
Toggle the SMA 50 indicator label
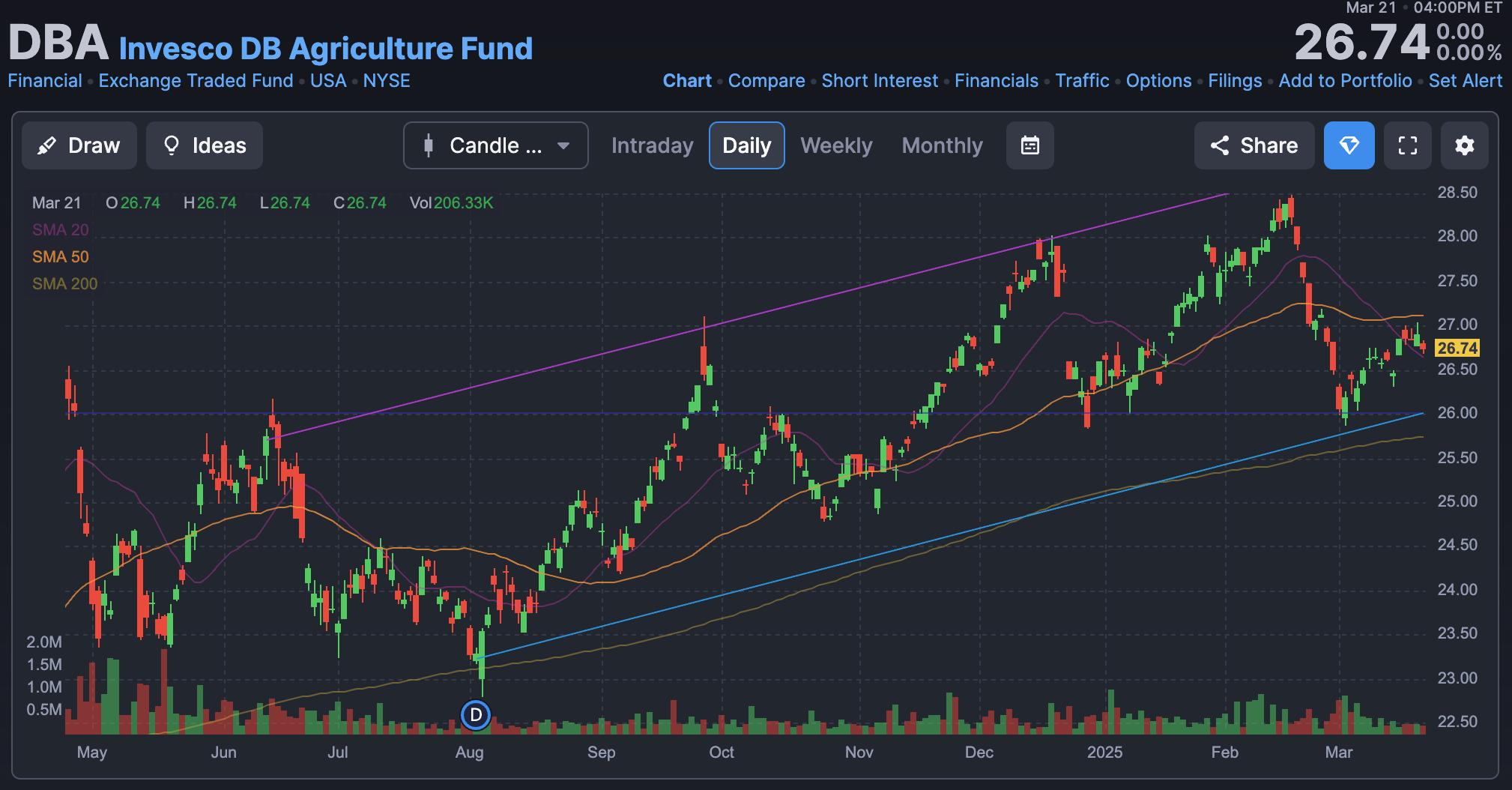pos(61,257)
